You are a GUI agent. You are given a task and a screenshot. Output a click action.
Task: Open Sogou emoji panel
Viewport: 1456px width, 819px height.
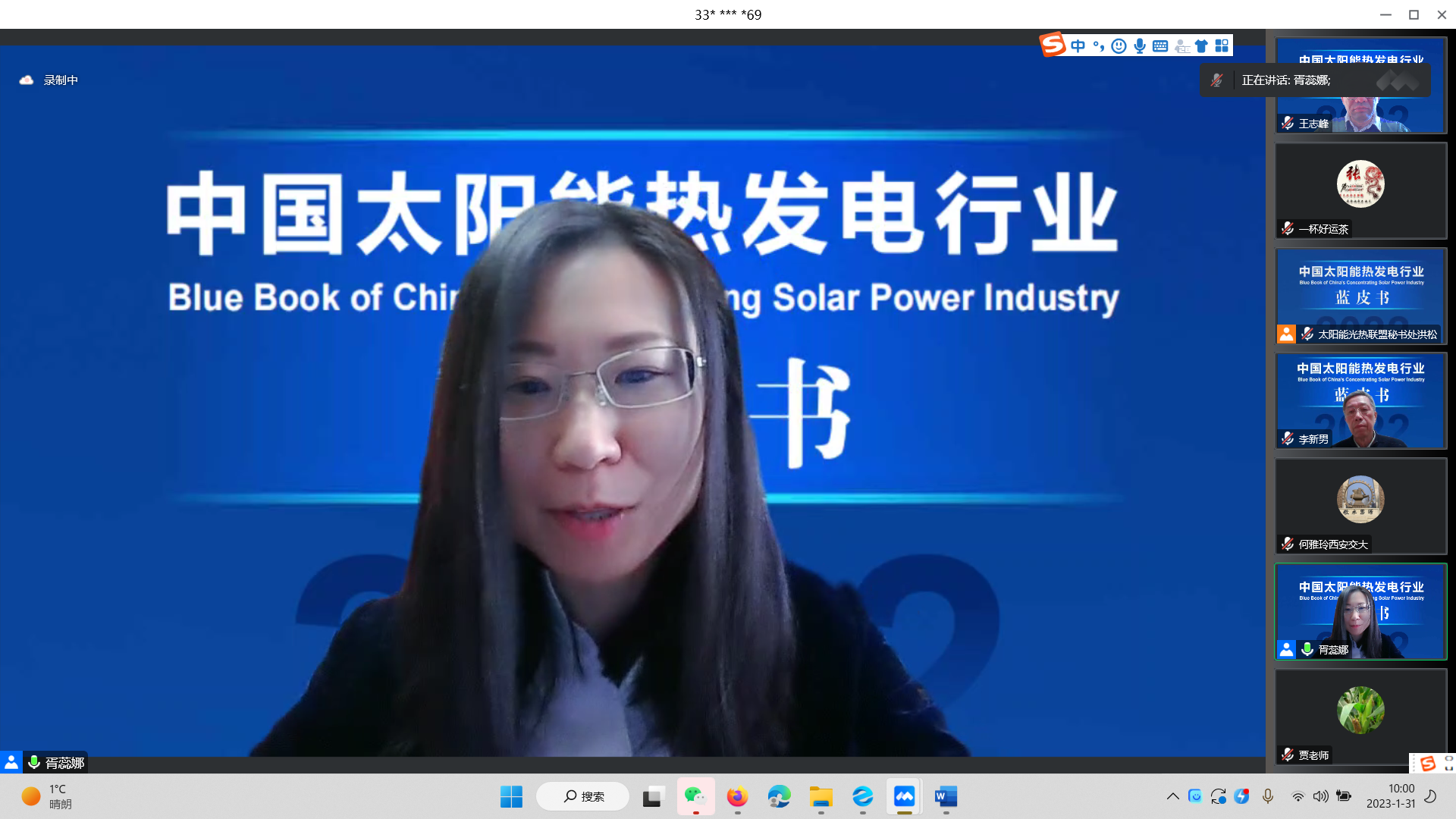pos(1119,46)
